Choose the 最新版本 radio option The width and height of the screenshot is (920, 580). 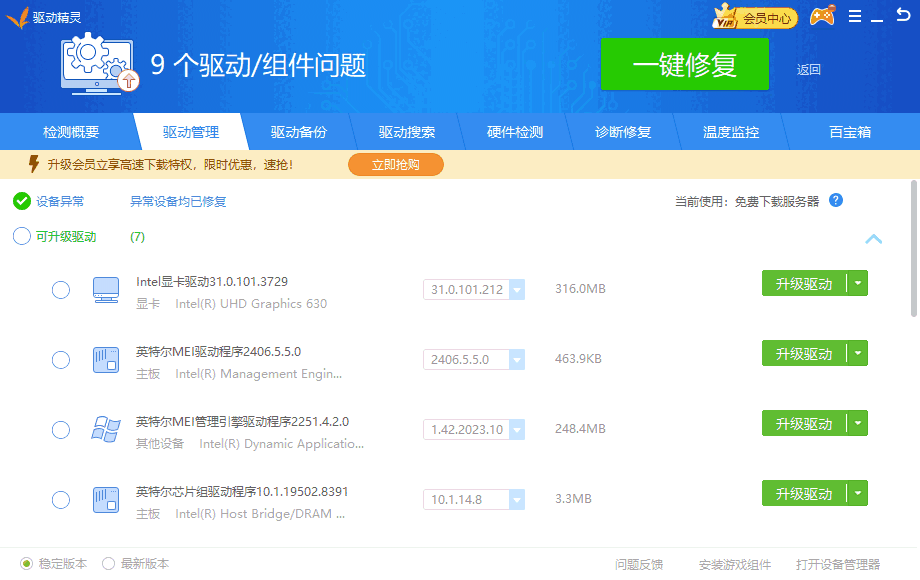pyautogui.click(x=109, y=563)
